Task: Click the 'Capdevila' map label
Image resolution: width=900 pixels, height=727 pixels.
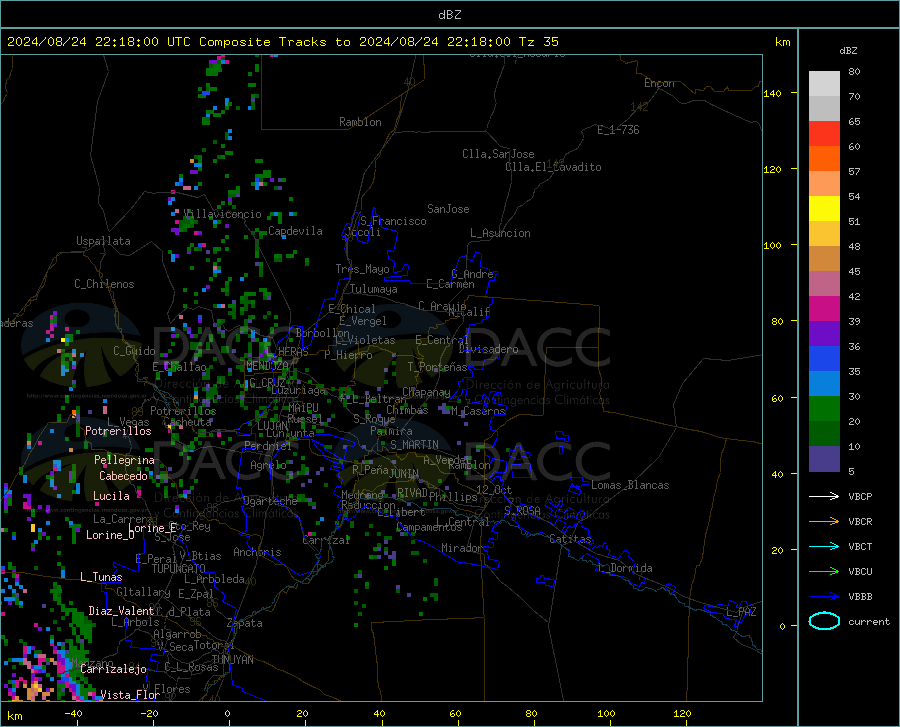Action: coord(295,231)
